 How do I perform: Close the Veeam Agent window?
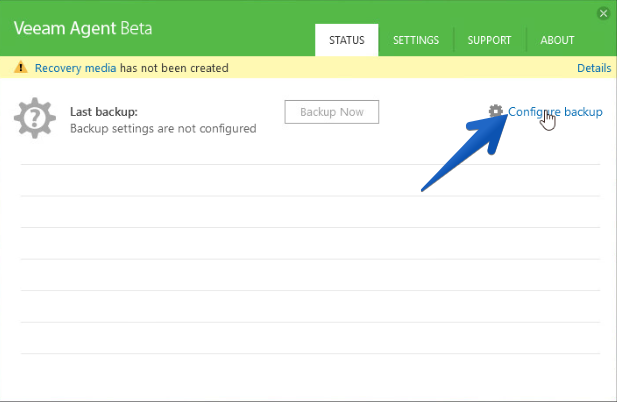click(603, 14)
